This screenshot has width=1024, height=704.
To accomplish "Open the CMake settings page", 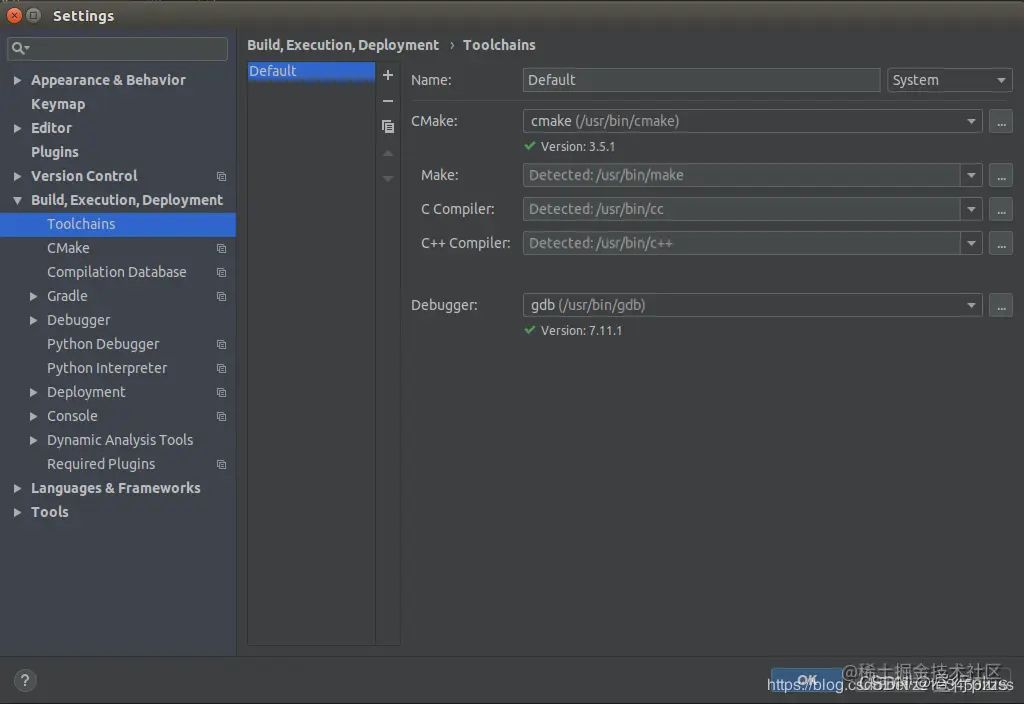I will point(69,248).
